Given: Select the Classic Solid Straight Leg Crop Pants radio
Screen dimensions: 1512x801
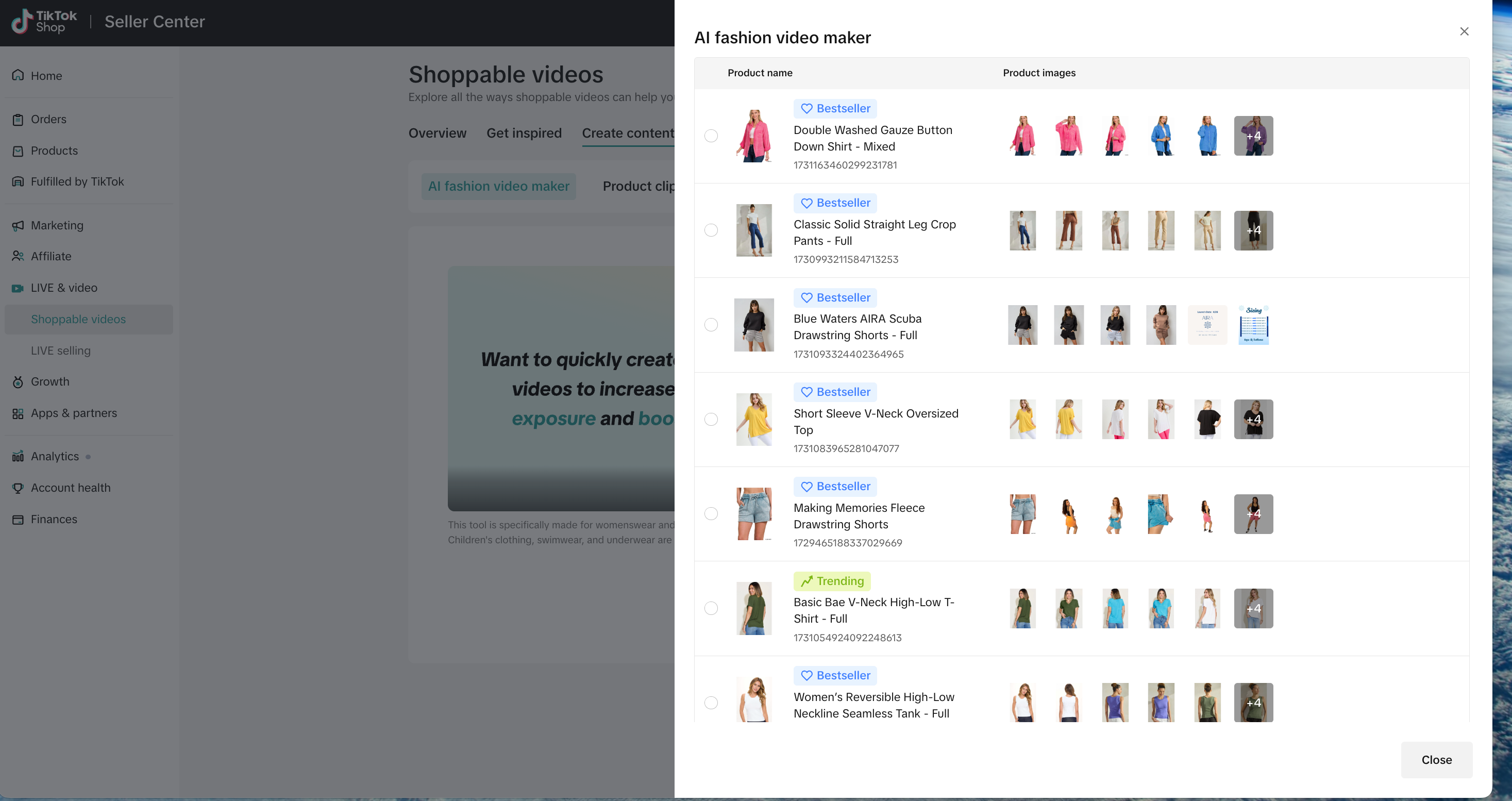Looking at the screenshot, I should [711, 230].
